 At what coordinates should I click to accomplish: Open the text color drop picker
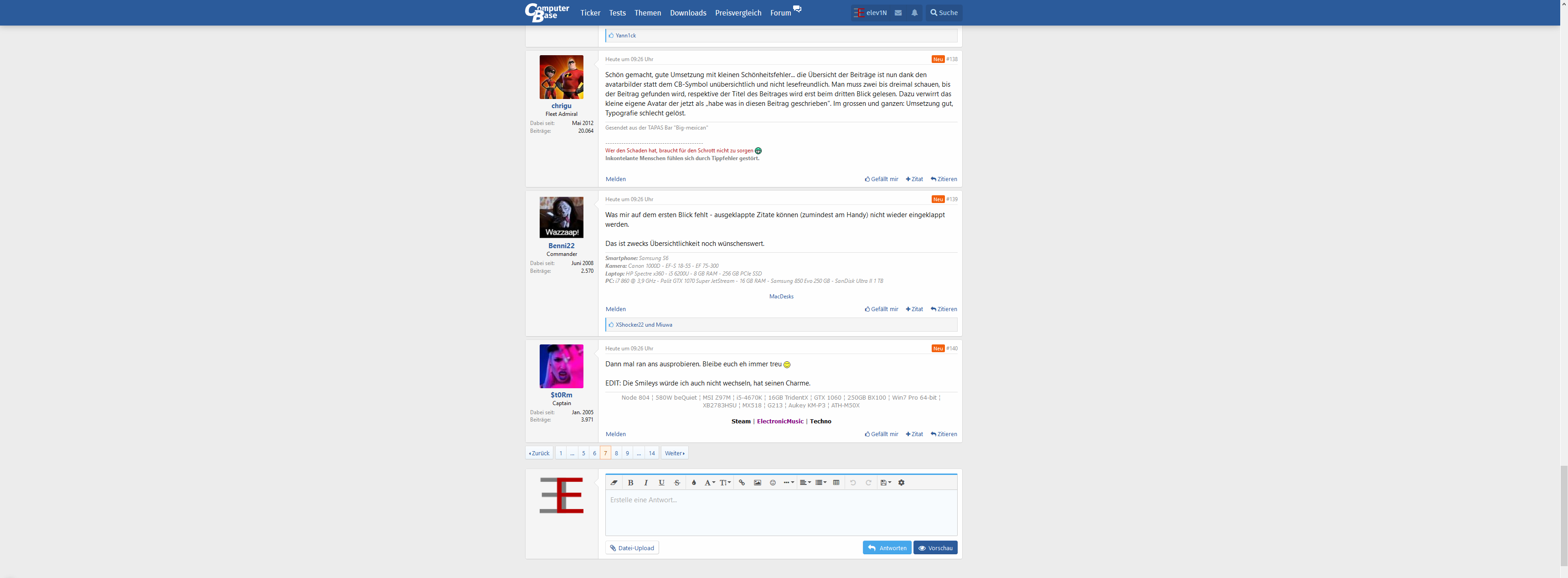(693, 482)
